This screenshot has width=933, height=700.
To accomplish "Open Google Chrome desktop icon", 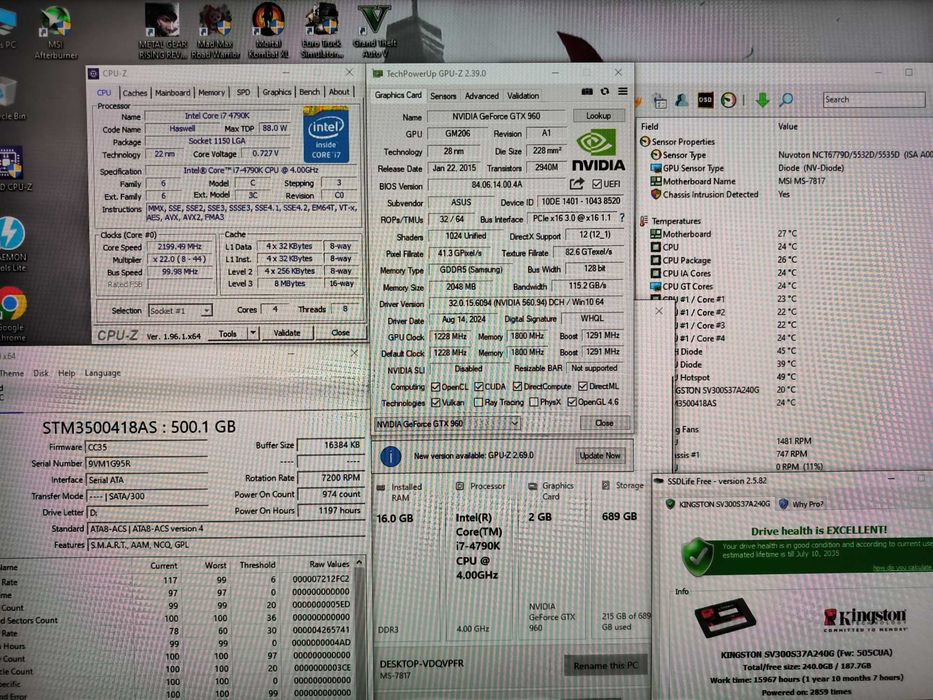I will [12, 314].
